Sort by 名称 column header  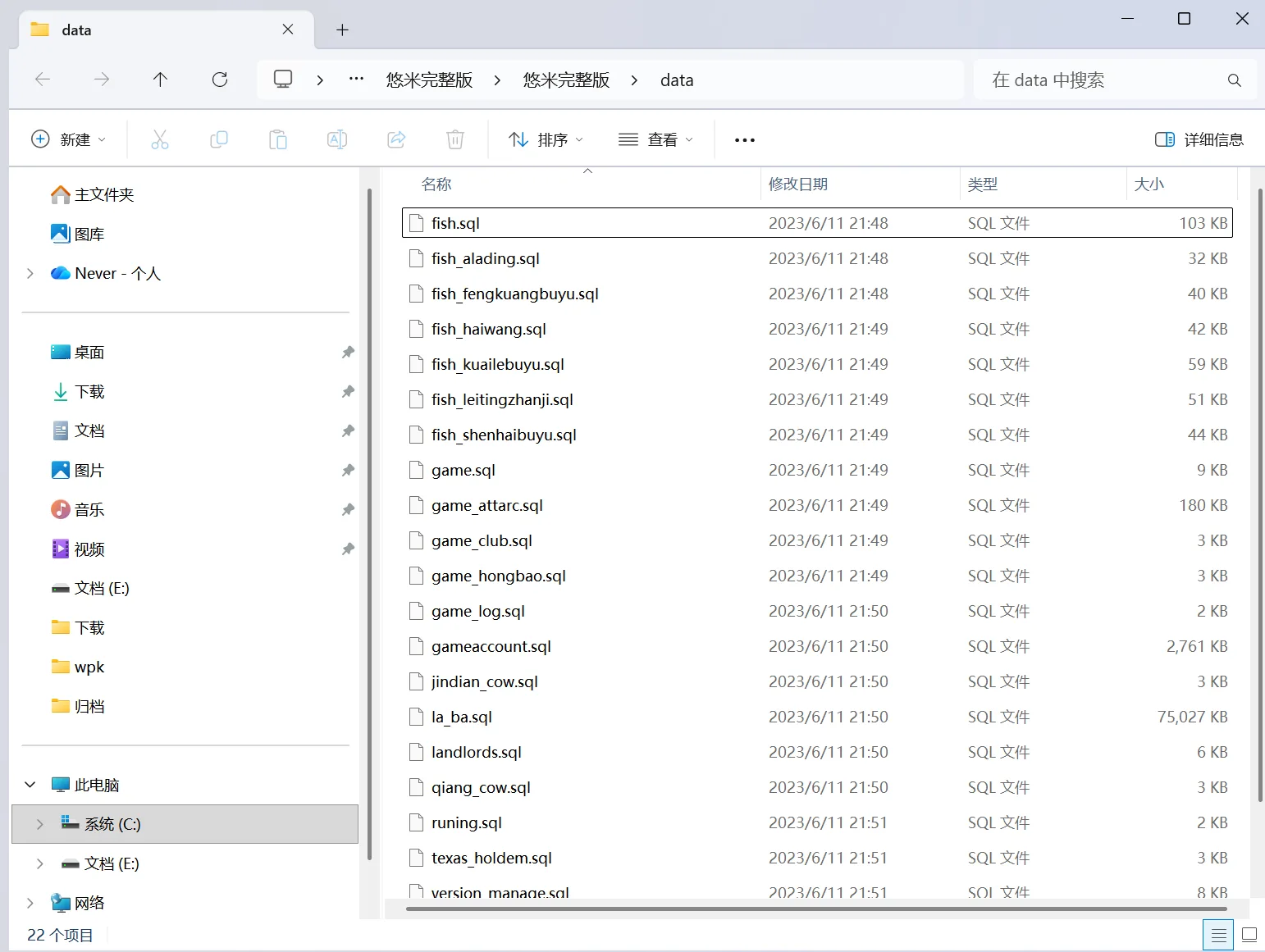point(436,184)
